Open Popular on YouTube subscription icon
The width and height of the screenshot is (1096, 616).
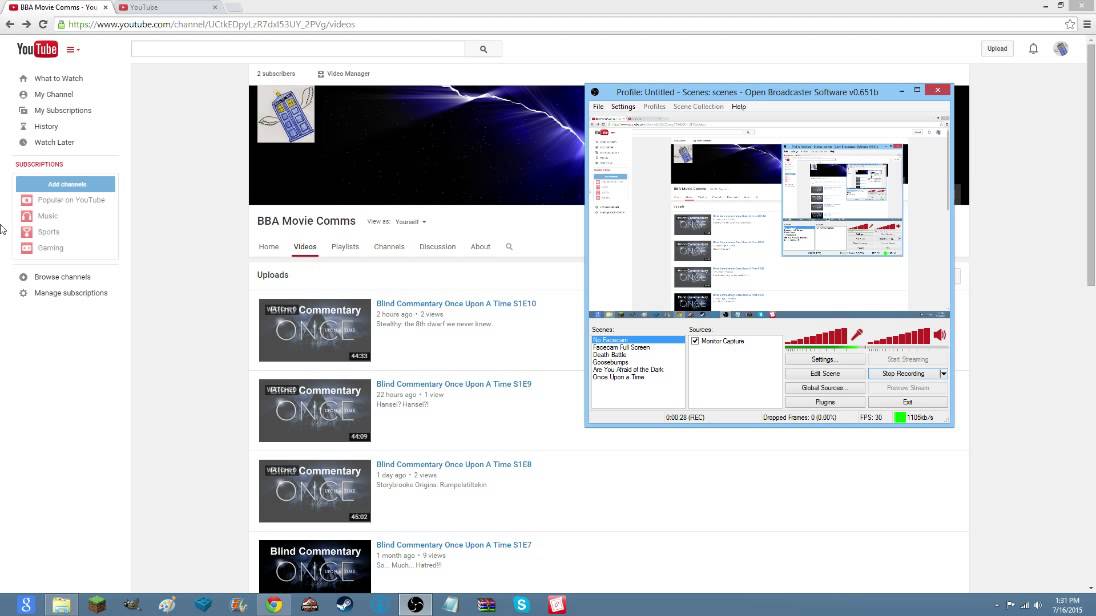tap(27, 200)
